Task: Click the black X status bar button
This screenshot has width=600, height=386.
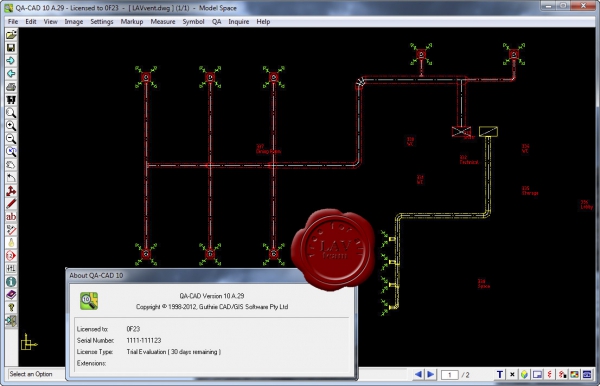Action: point(512,375)
